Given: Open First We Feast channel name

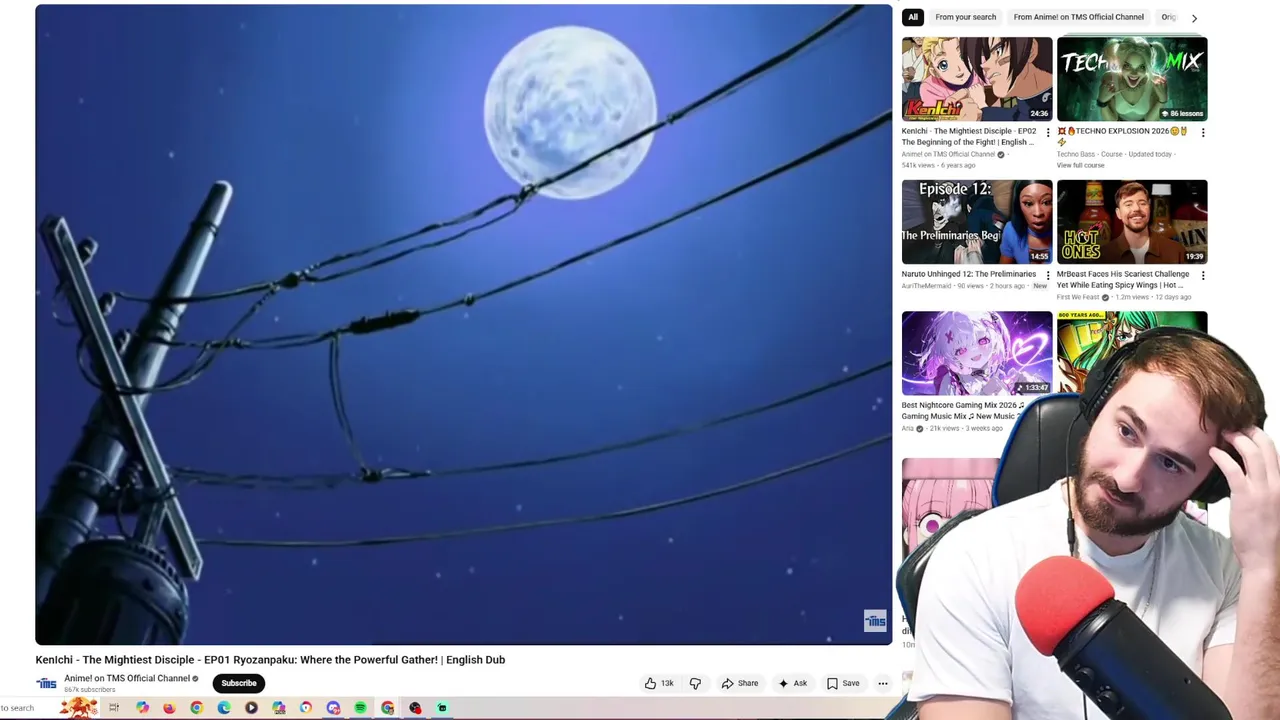Looking at the screenshot, I should 1078,297.
